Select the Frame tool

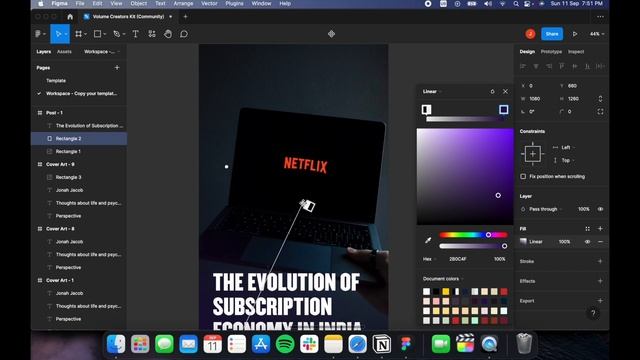coord(78,34)
